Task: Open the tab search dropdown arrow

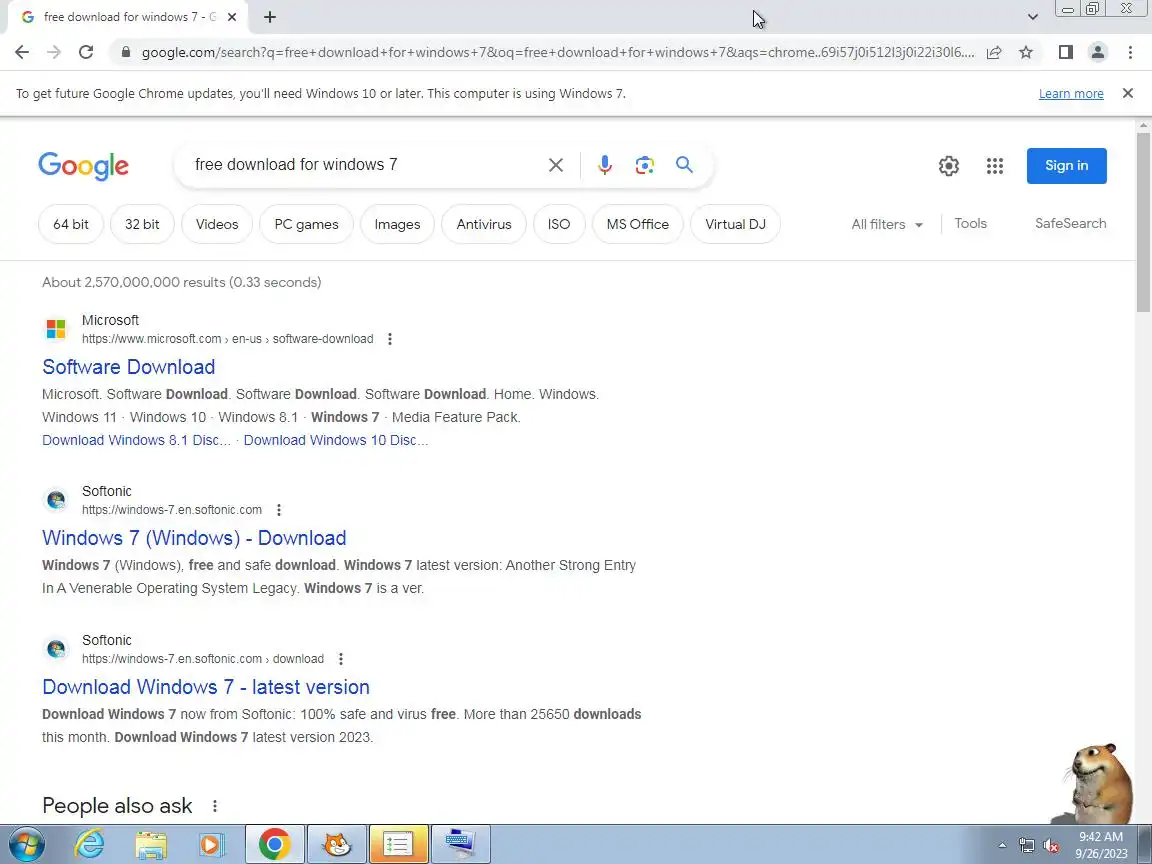Action: 1032,17
